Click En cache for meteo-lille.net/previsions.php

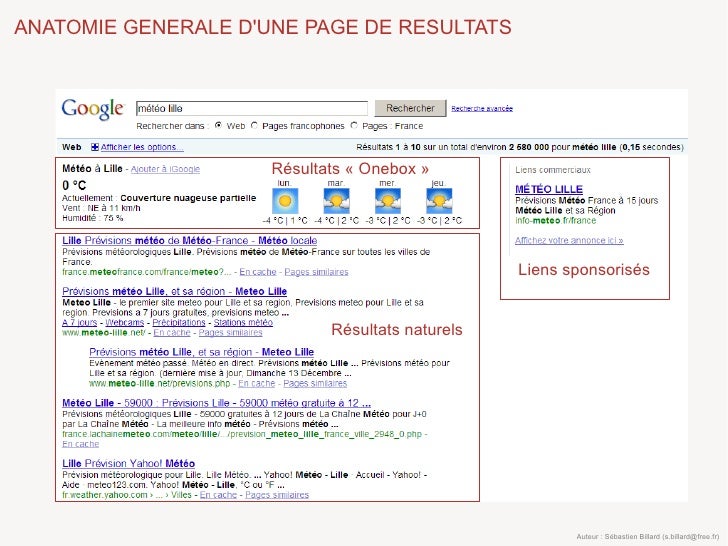click(257, 384)
